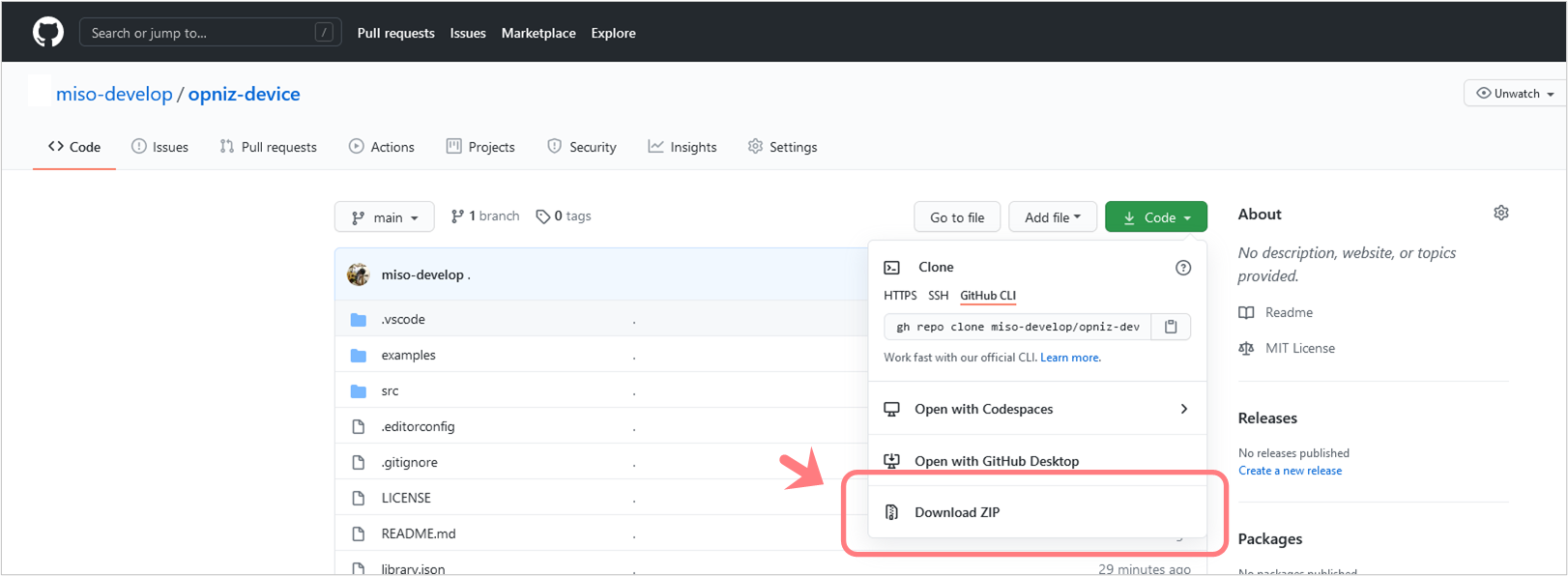This screenshot has width=1568, height=576.
Task: Open the src folder
Action: (x=390, y=390)
